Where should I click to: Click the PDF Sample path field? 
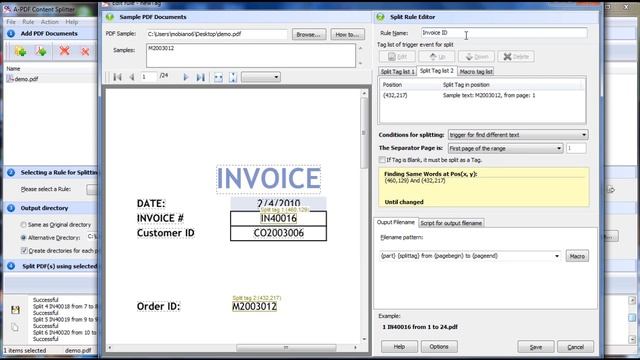click(x=217, y=34)
